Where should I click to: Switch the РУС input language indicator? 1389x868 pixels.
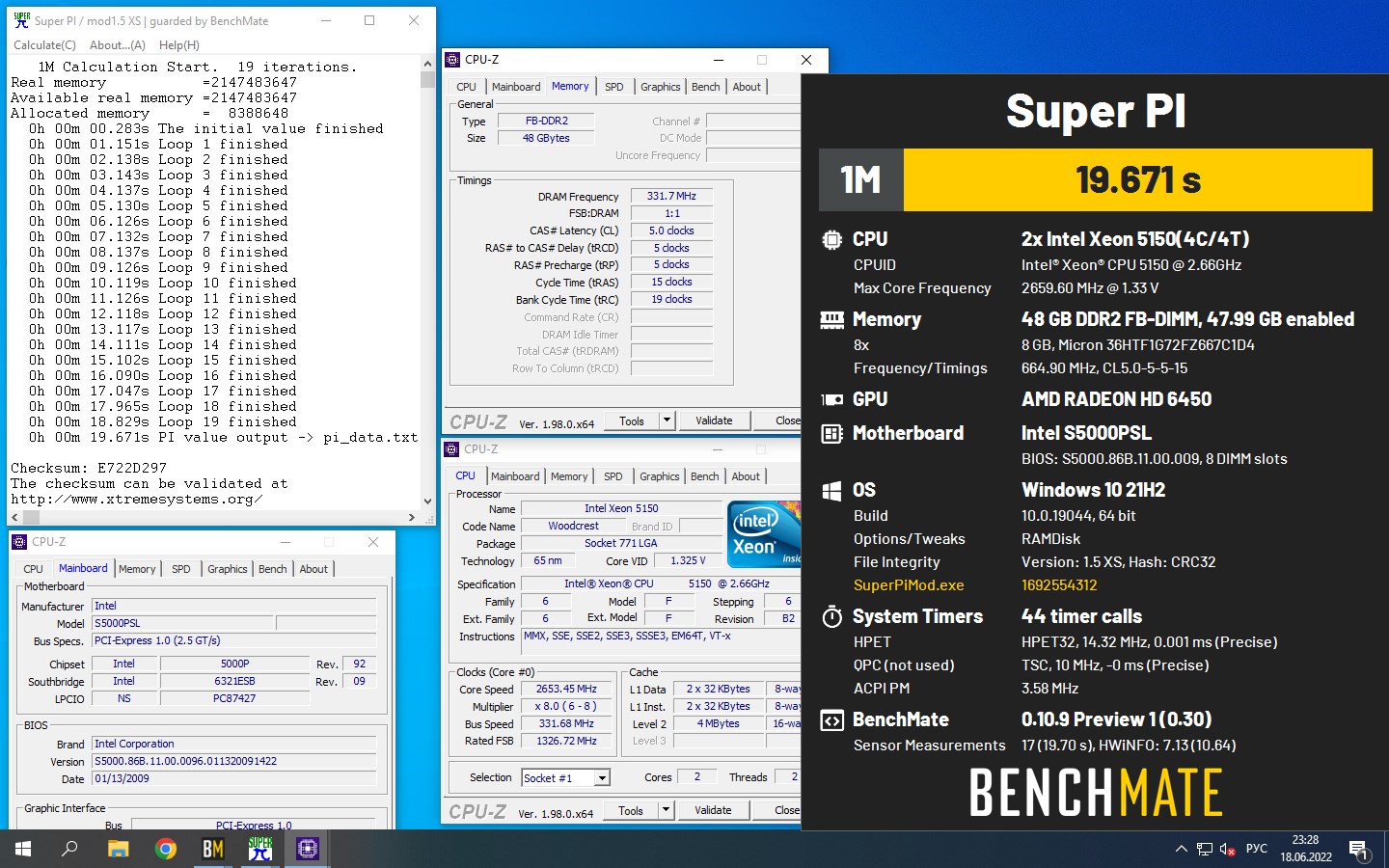pos(1257,849)
